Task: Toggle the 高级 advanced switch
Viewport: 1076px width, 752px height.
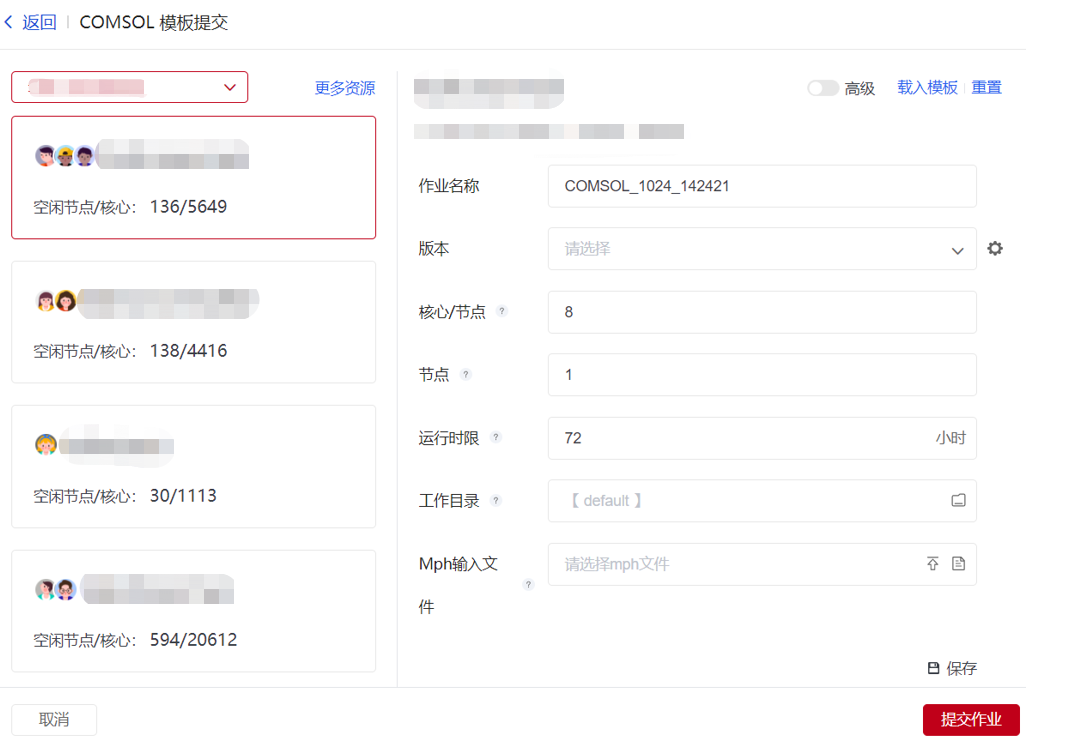Action: pyautogui.click(x=822, y=88)
